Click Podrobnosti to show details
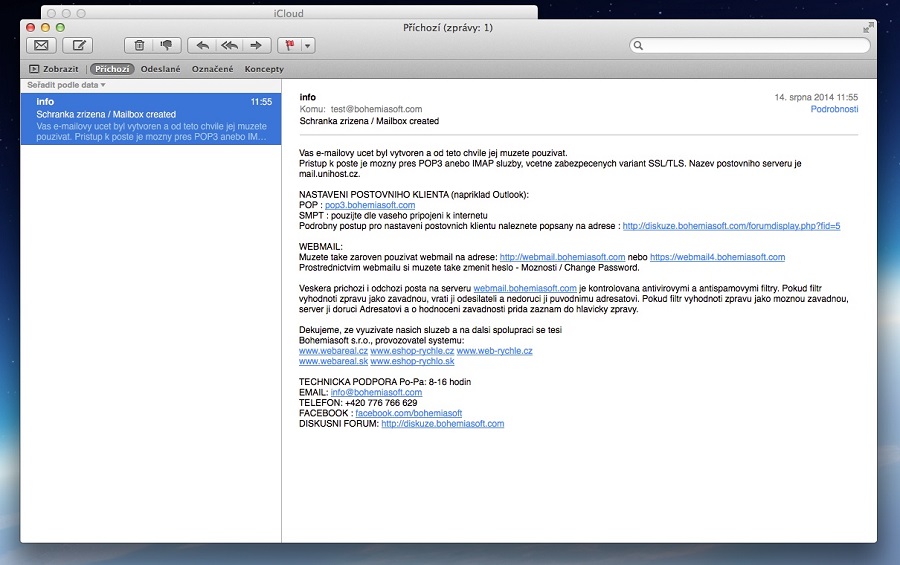Viewport: 900px width, 565px height. (x=834, y=109)
